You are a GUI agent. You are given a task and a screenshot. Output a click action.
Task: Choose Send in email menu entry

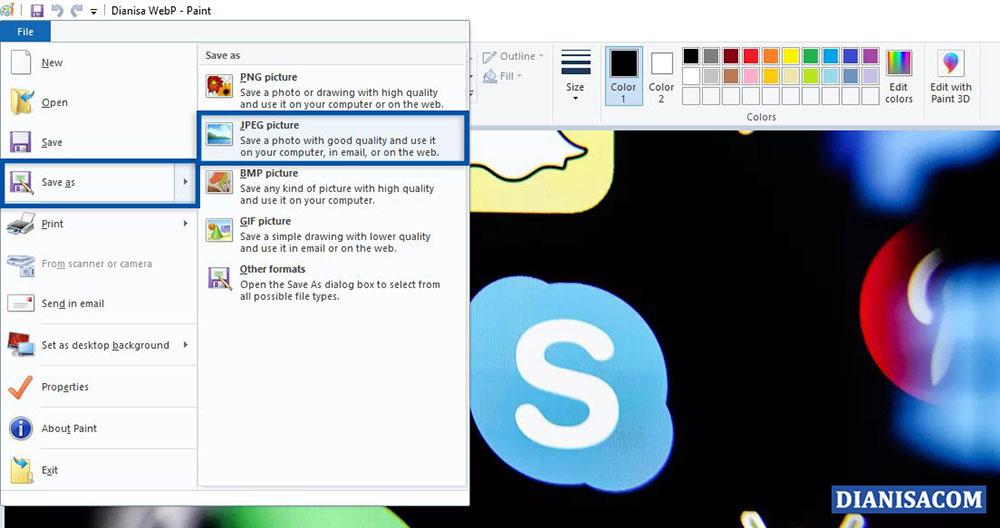pos(99,304)
